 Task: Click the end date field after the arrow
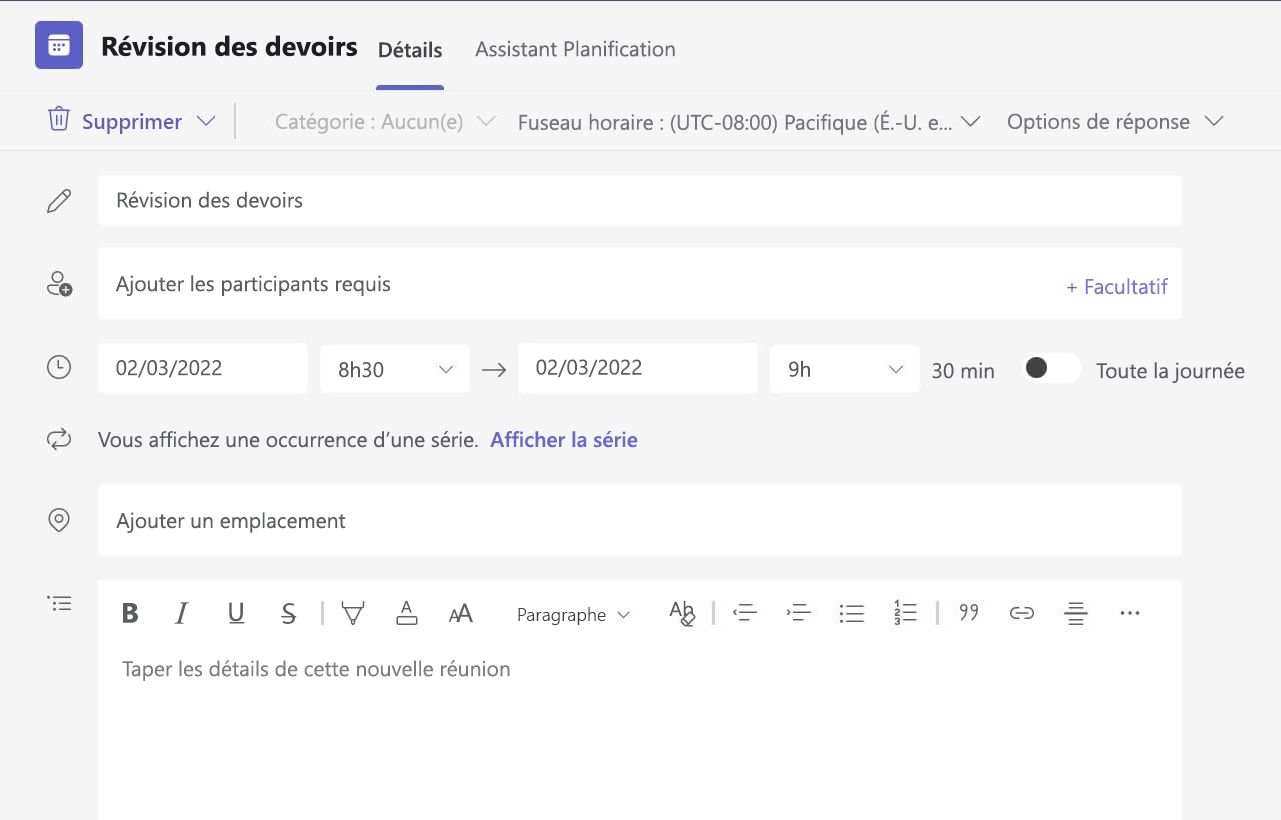pyautogui.click(x=638, y=368)
